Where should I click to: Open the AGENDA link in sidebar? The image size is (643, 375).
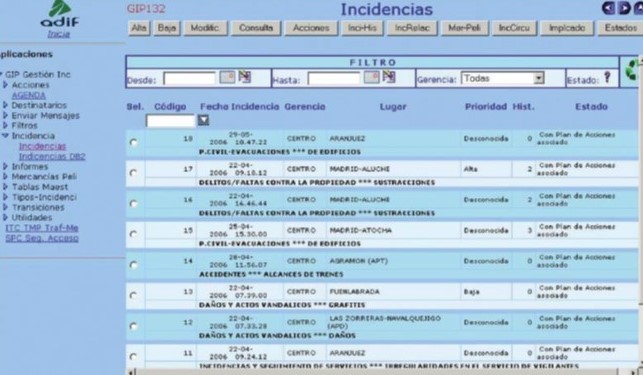click(x=29, y=95)
